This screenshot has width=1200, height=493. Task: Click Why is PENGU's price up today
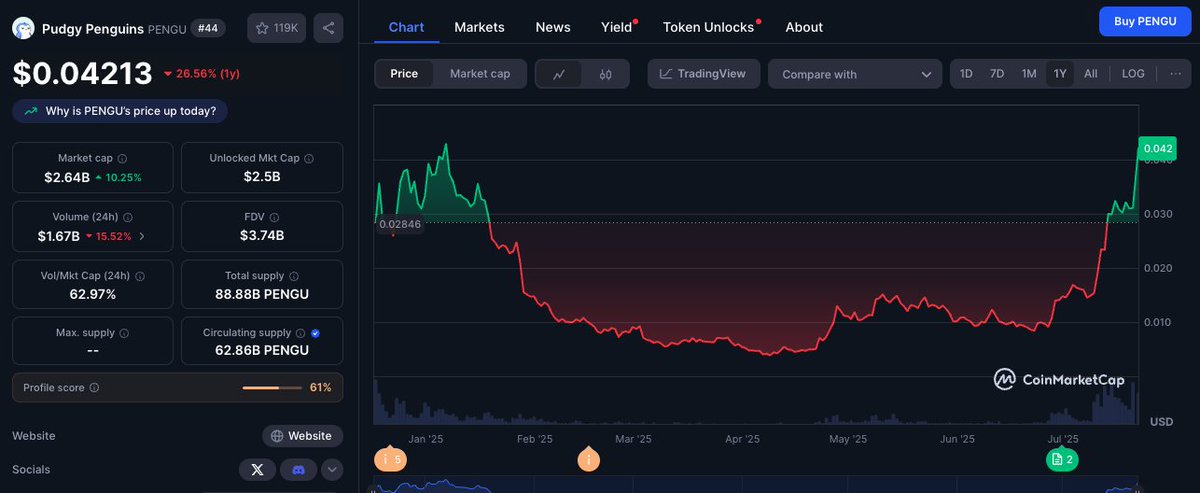120,111
